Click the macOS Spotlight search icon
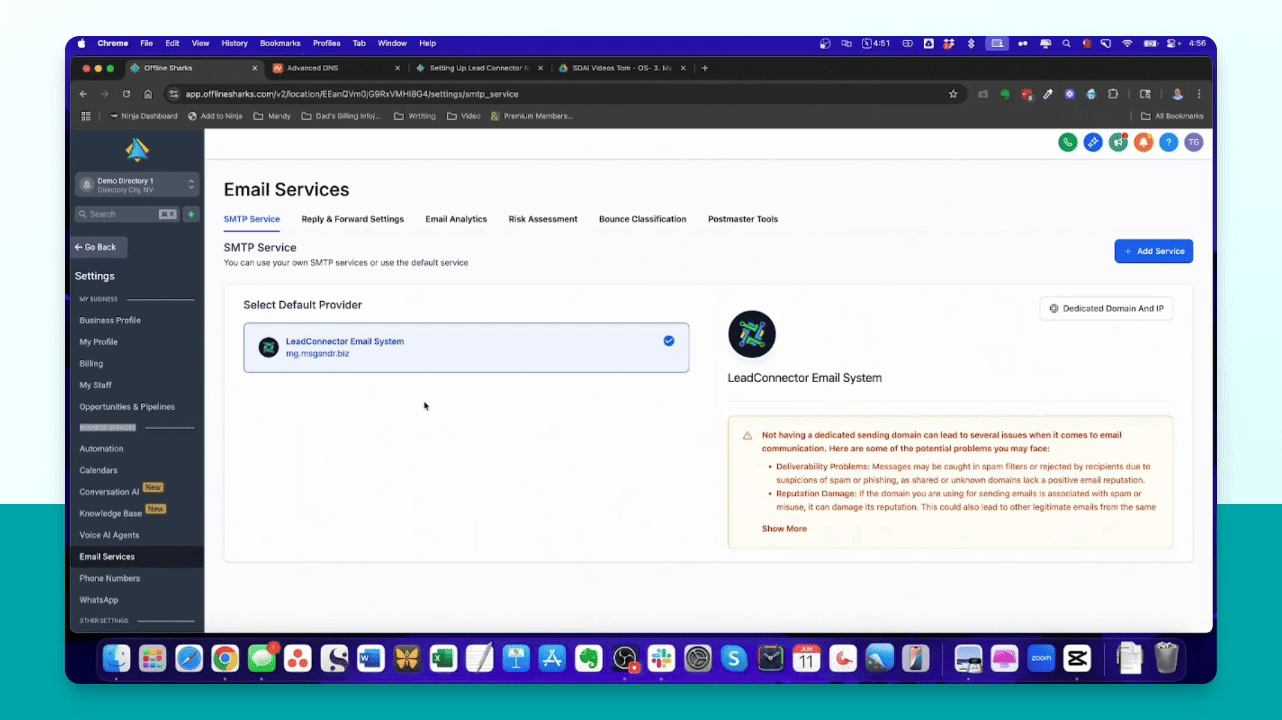 pyautogui.click(x=1068, y=44)
